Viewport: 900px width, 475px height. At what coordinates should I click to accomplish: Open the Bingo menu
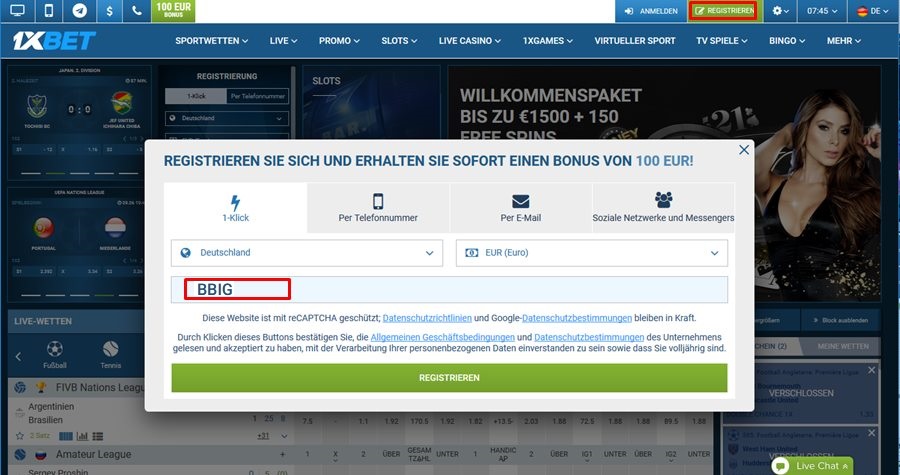787,41
